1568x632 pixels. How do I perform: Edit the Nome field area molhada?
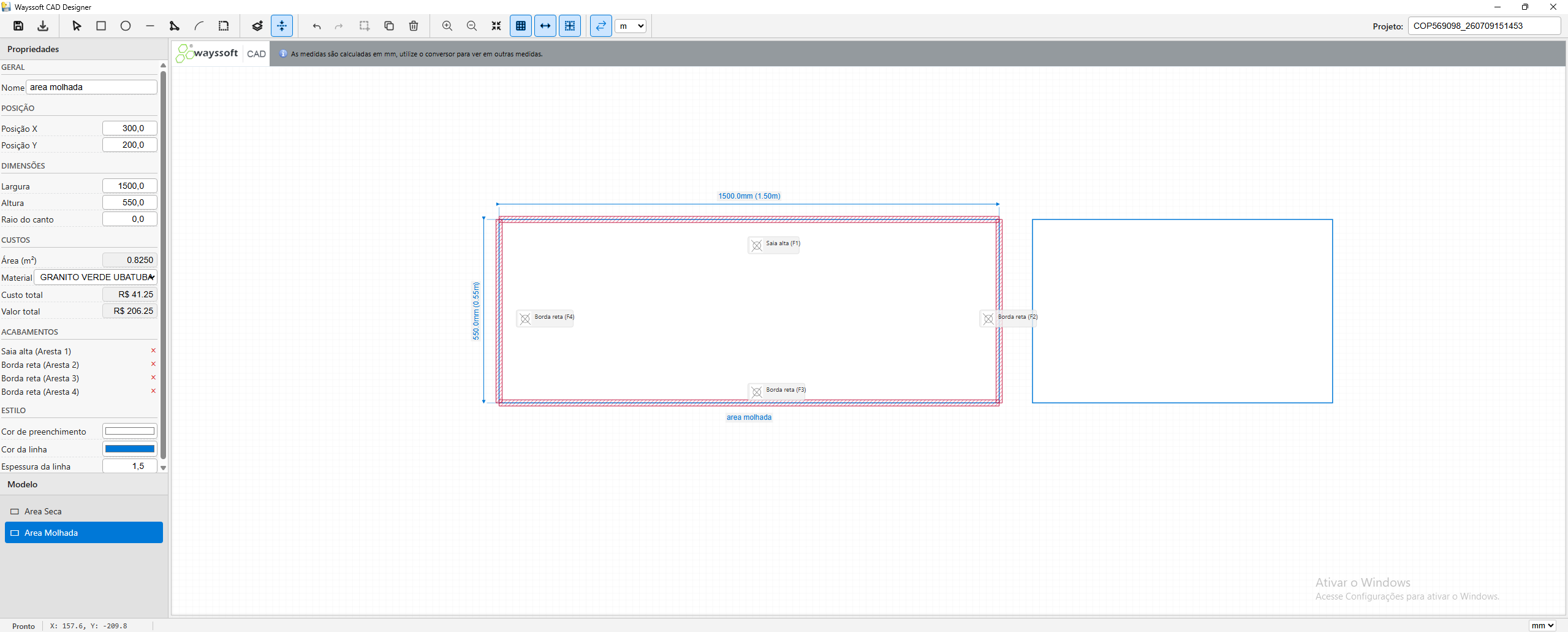[x=91, y=87]
